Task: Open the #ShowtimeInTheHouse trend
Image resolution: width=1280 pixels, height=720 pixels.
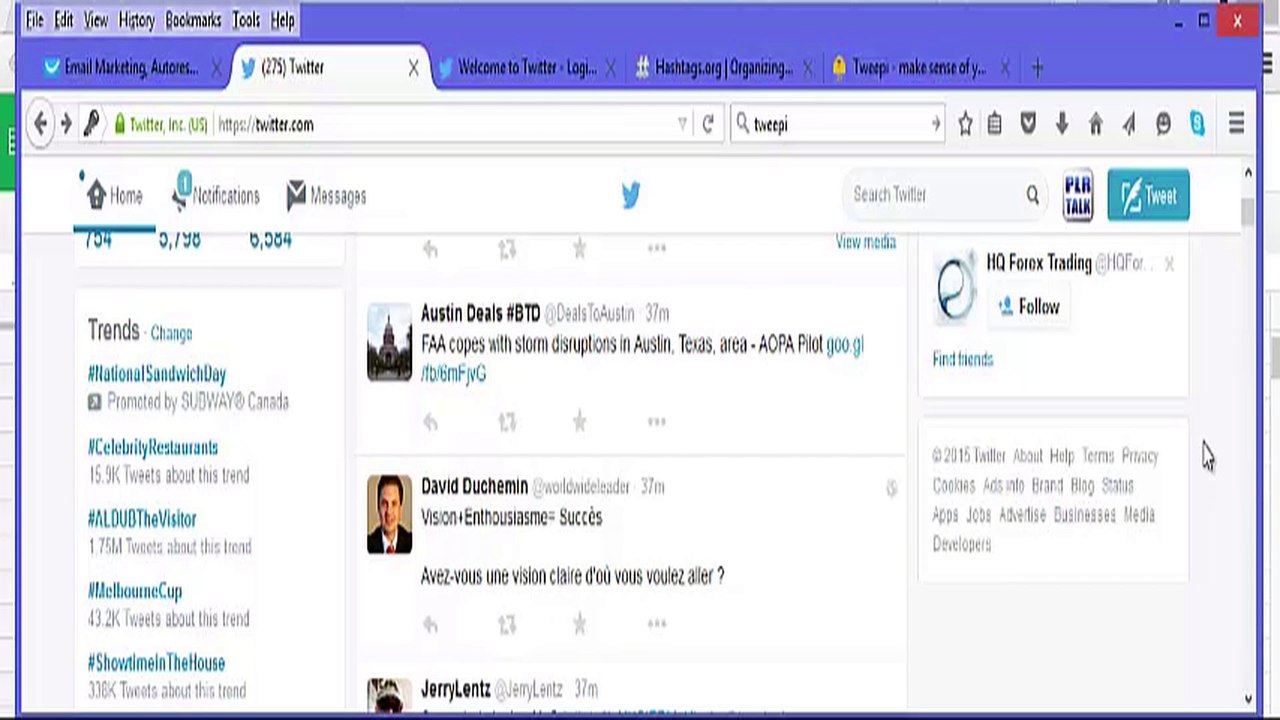Action: click(x=156, y=663)
